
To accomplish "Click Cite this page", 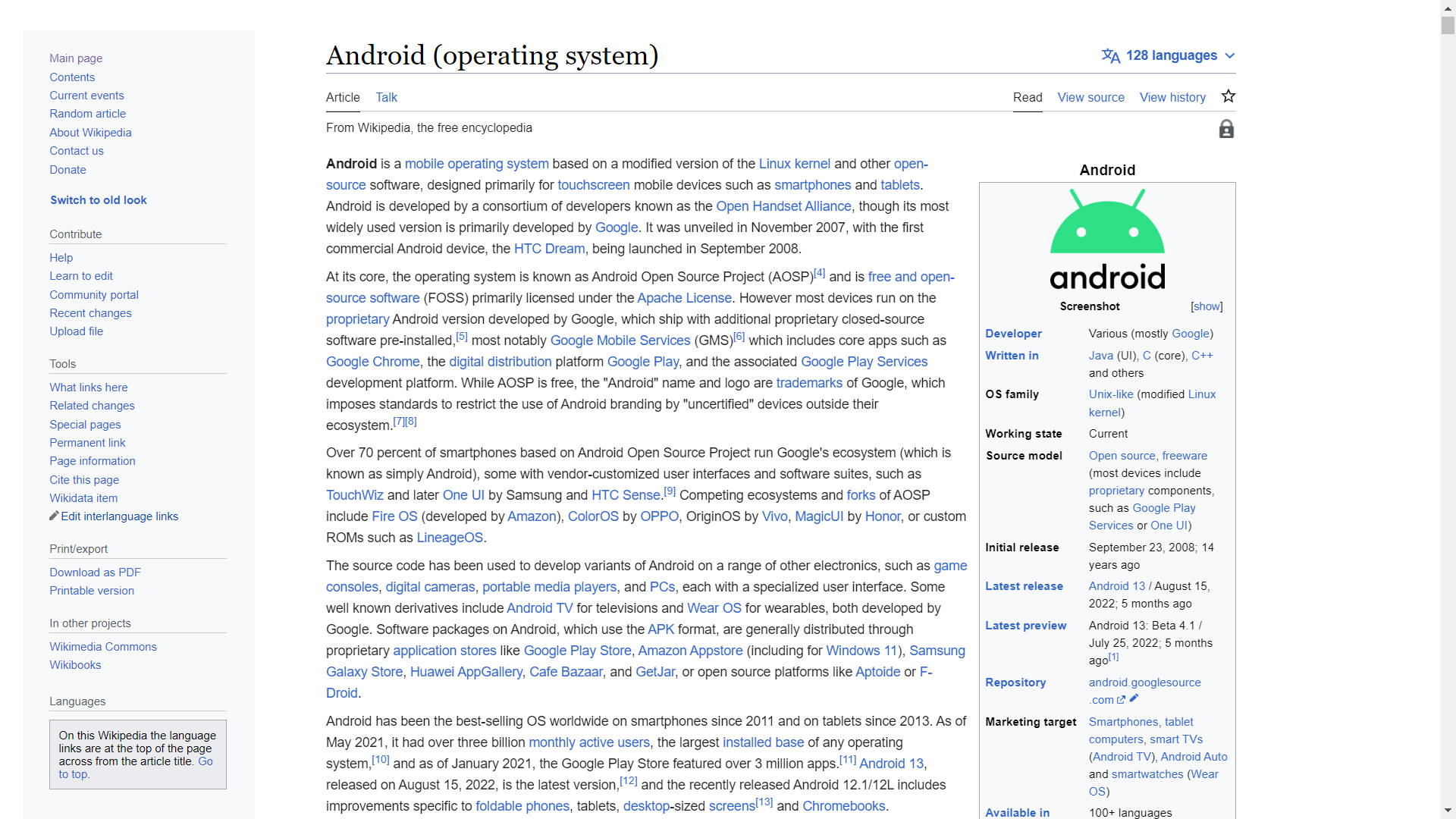I will point(84,480).
